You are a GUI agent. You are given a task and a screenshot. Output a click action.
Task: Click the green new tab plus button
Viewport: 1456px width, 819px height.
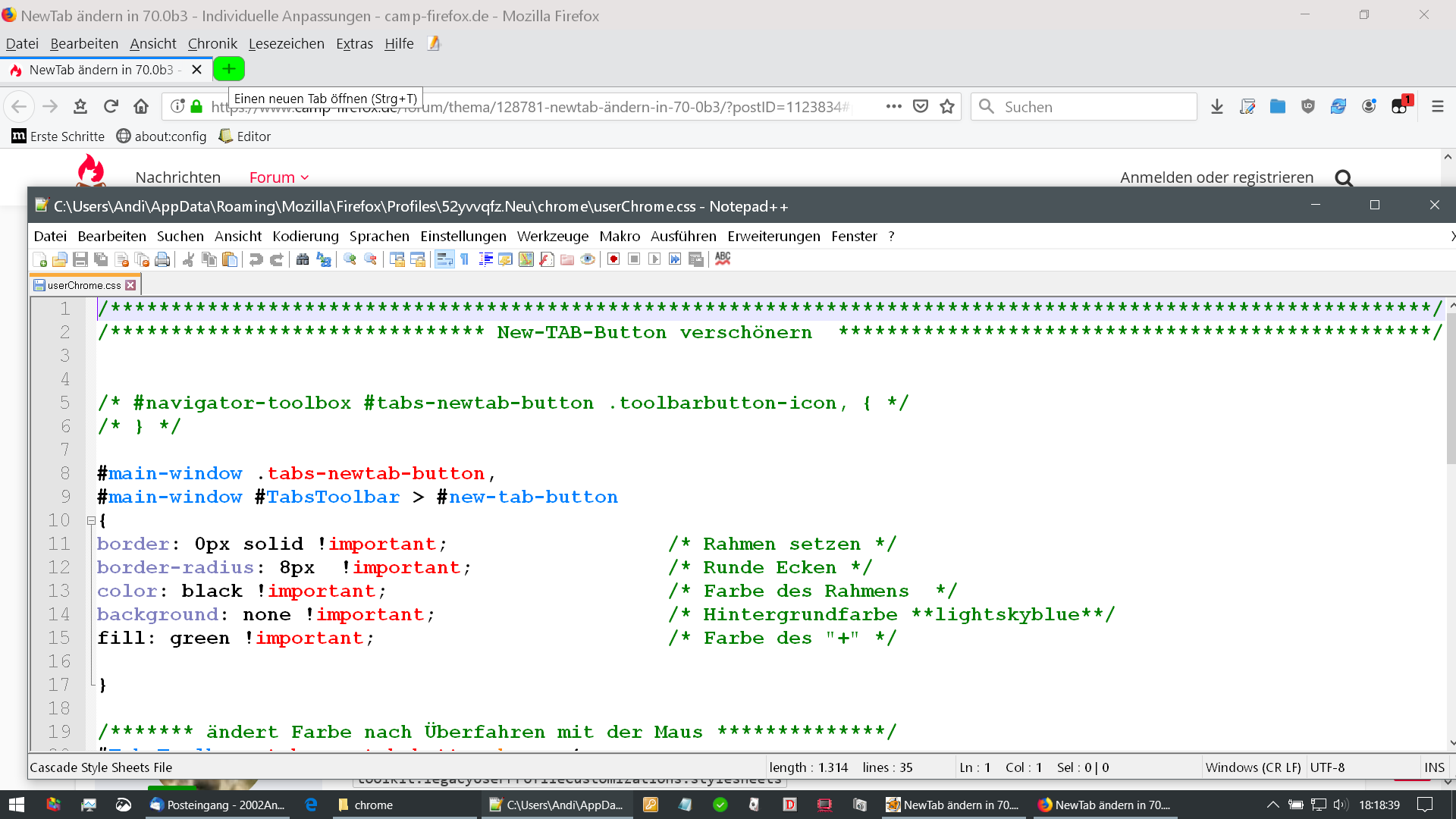coord(228,70)
